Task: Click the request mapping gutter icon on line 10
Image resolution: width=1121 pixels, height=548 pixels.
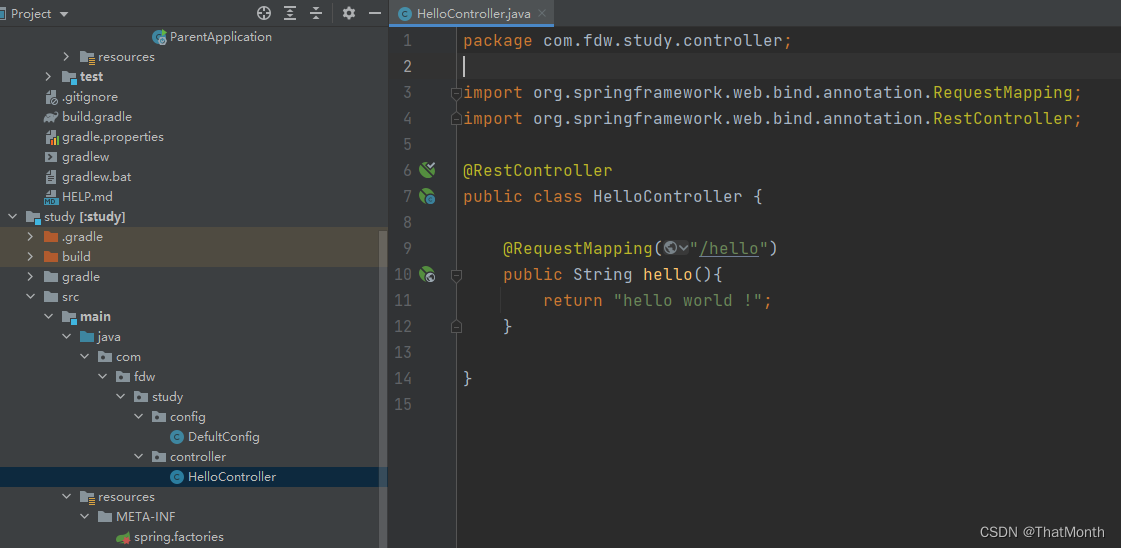Action: [x=427, y=274]
